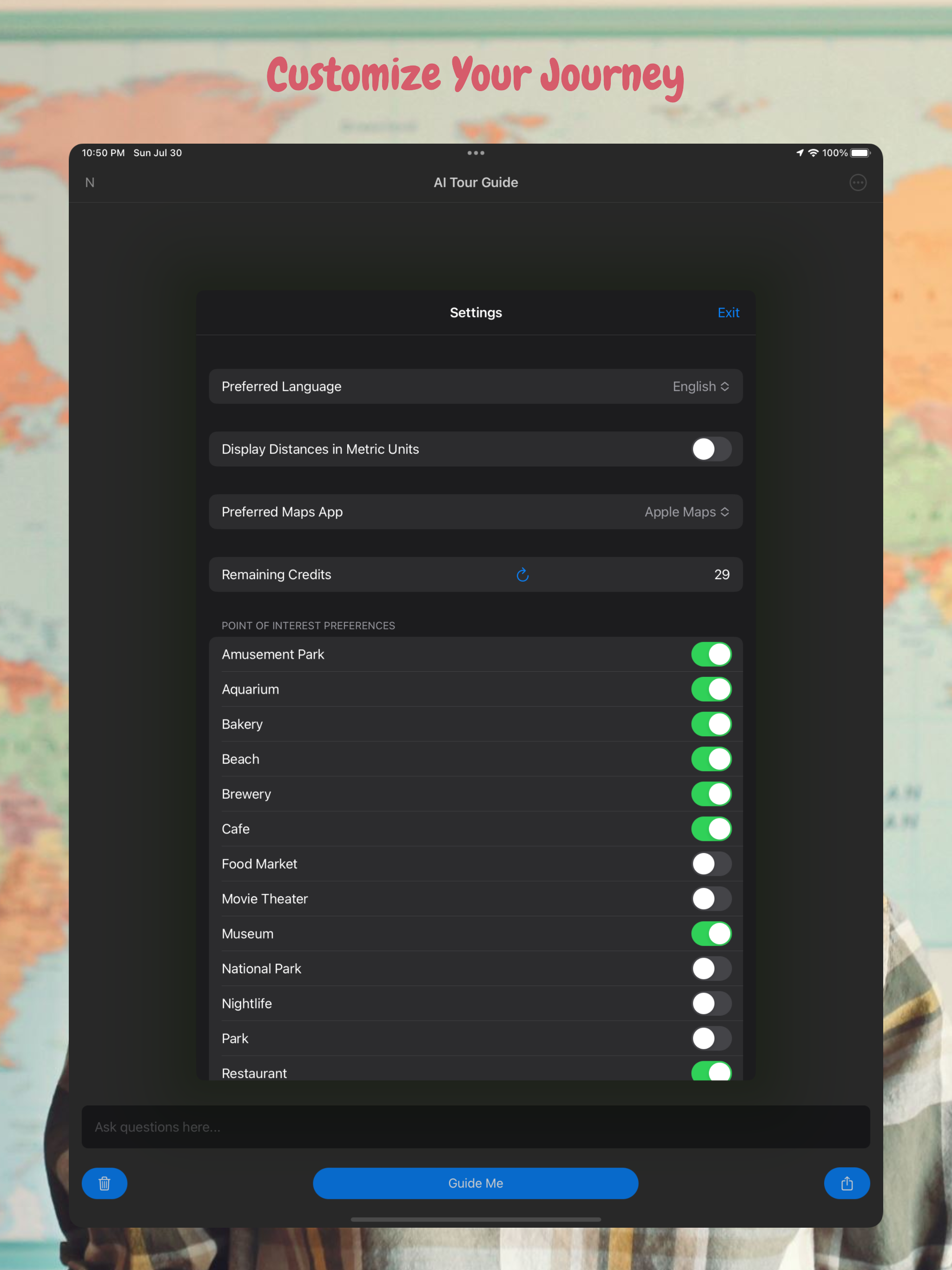
Task: Tap the three-dot multitasking indicator
Action: pyautogui.click(x=476, y=153)
